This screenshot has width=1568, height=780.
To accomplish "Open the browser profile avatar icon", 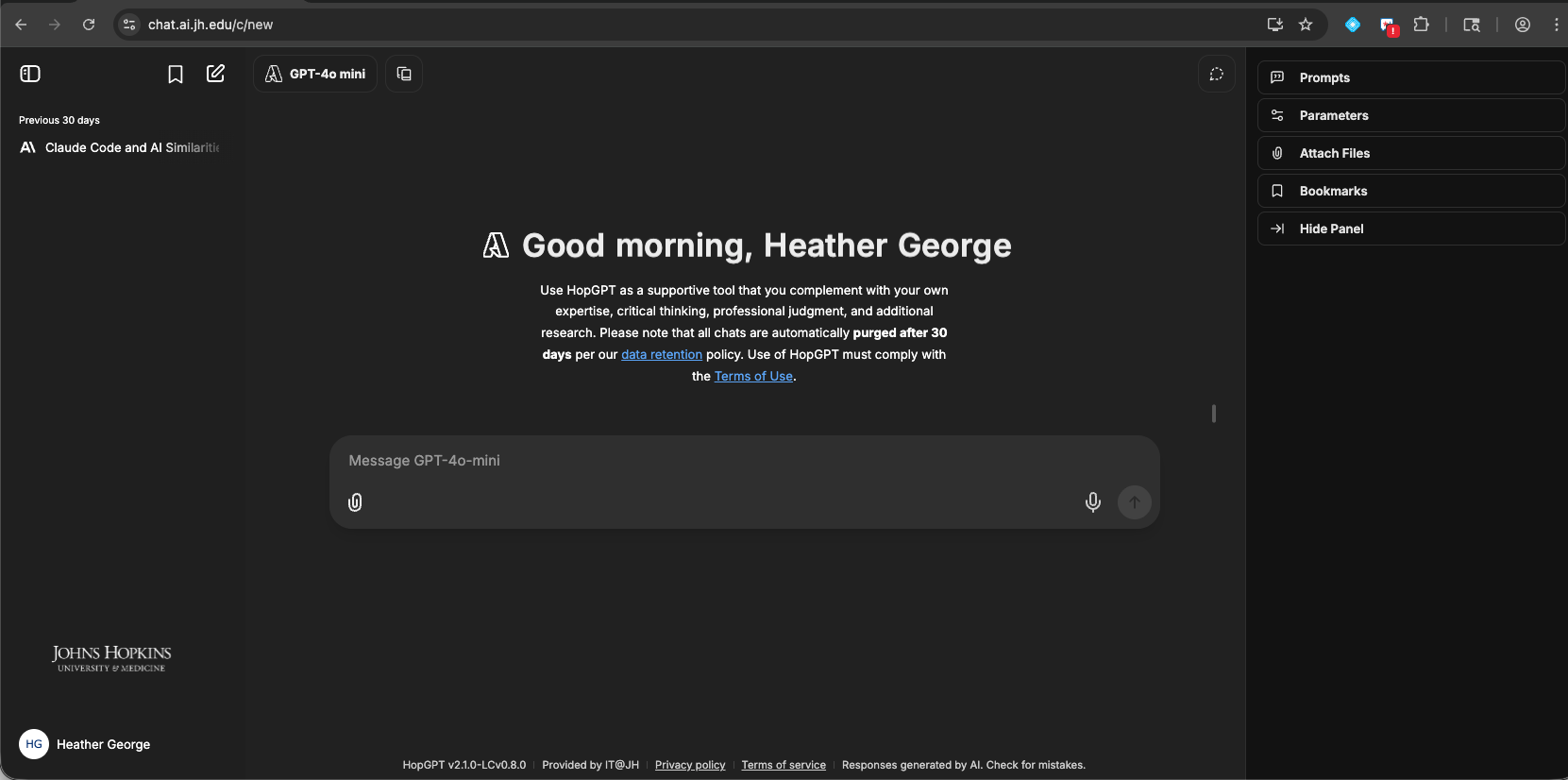I will (1523, 25).
